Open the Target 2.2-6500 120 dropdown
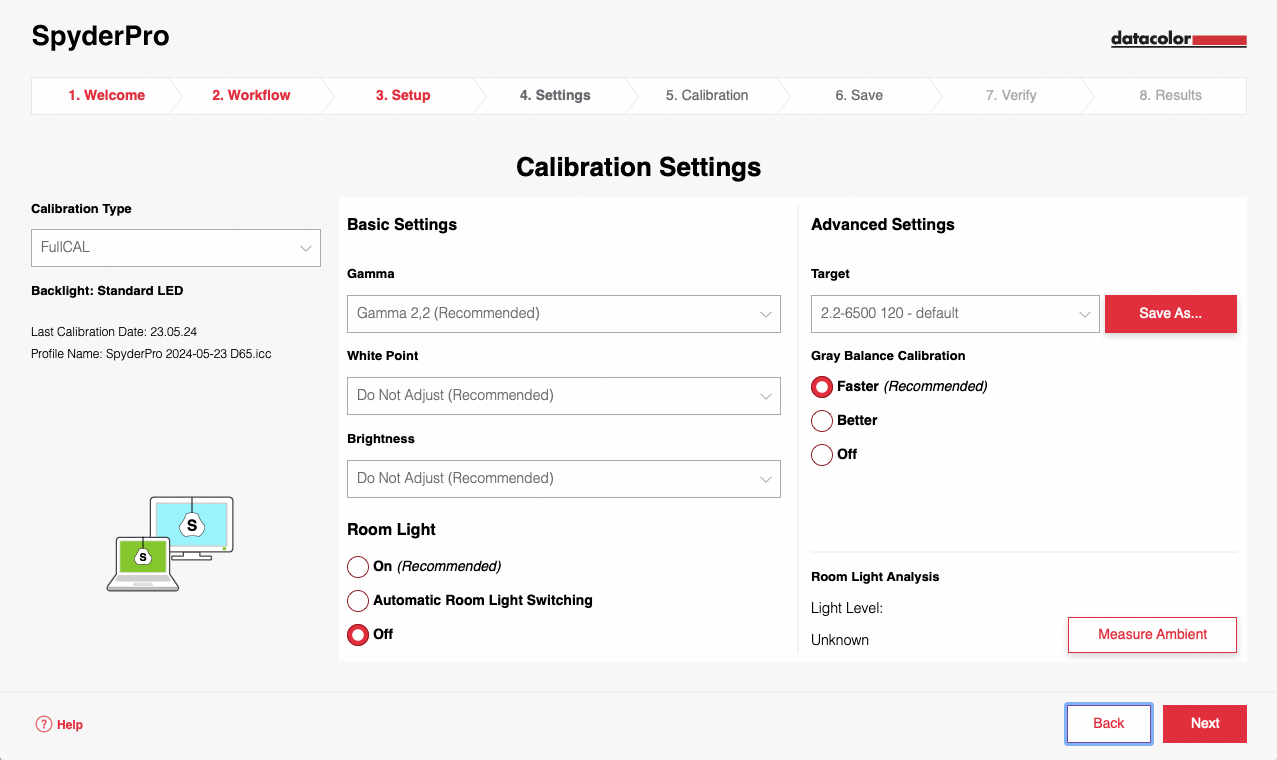The width and height of the screenshot is (1277, 760). pyautogui.click(x=955, y=314)
